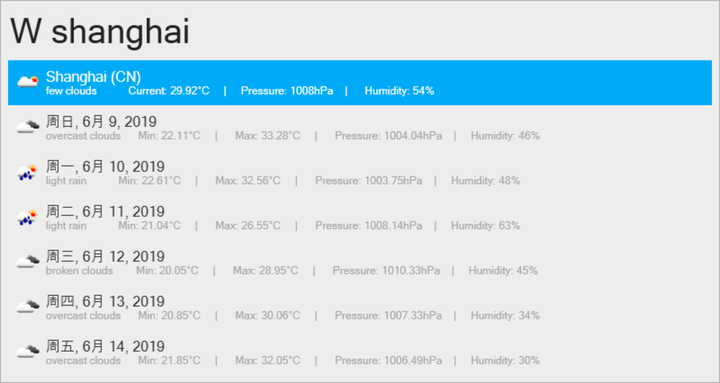Click overcast clouds icon for June 13
This screenshot has height=383, width=720.
coord(28,306)
